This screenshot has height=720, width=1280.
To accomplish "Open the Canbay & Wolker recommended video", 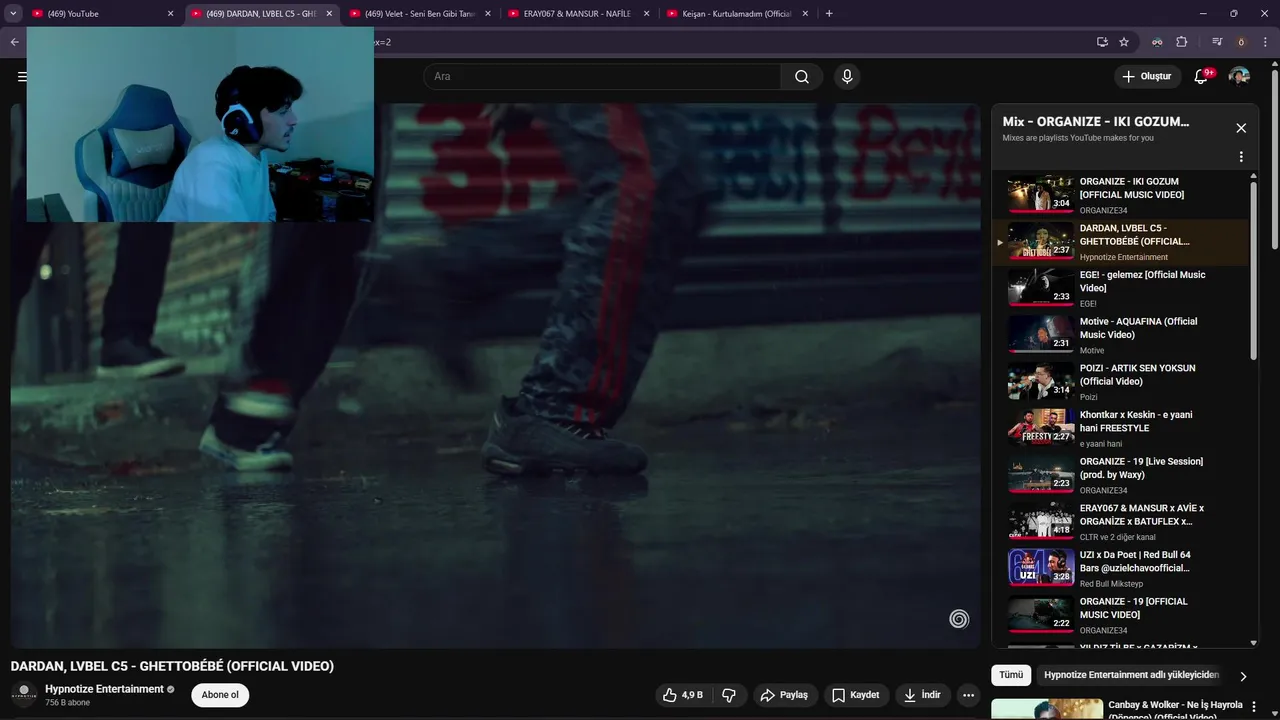I will (x=1175, y=710).
